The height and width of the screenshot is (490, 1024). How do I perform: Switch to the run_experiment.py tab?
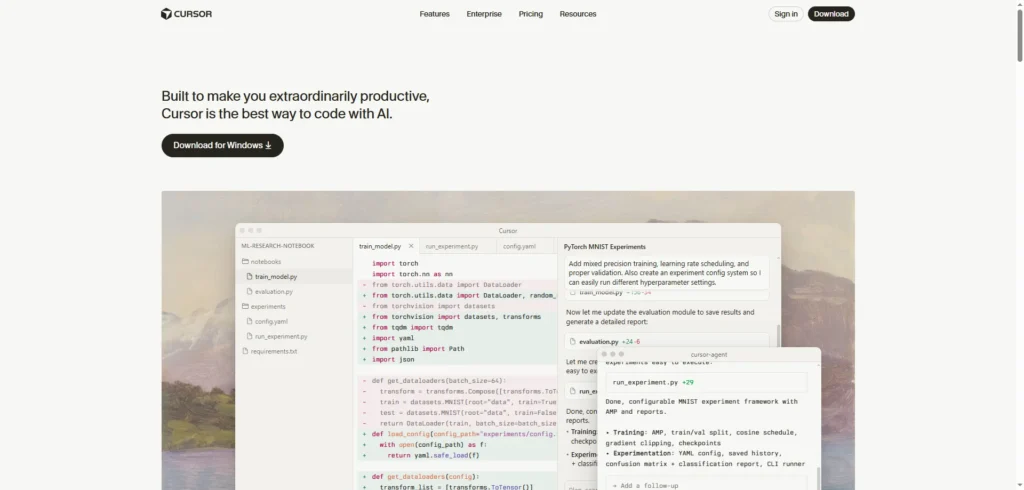tap(452, 246)
